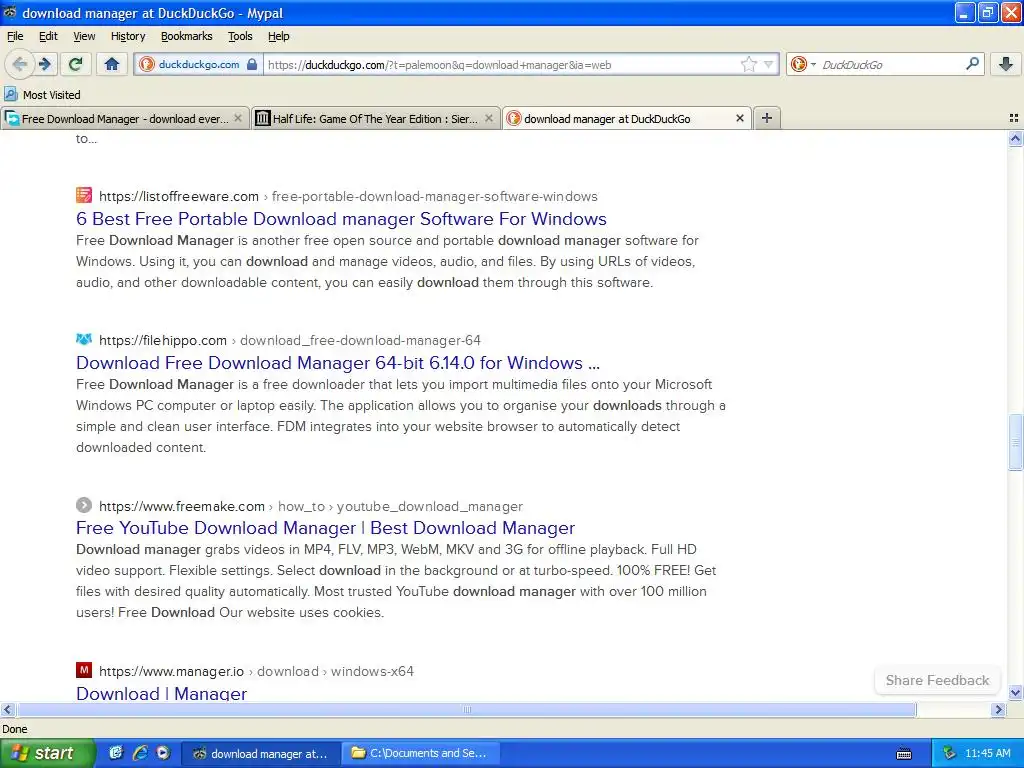Switch to Half Life: Game Of The Year tab
Viewport: 1024px width, 768px height.
click(376, 118)
